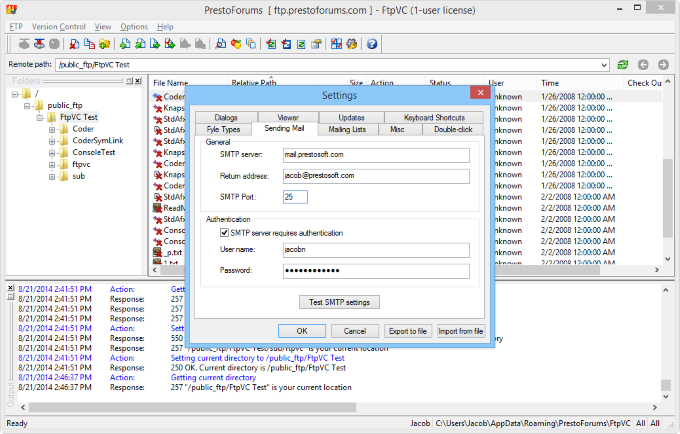The image size is (680, 434).
Task: Expand the ConsoleTest folder node
Action: coord(52,153)
